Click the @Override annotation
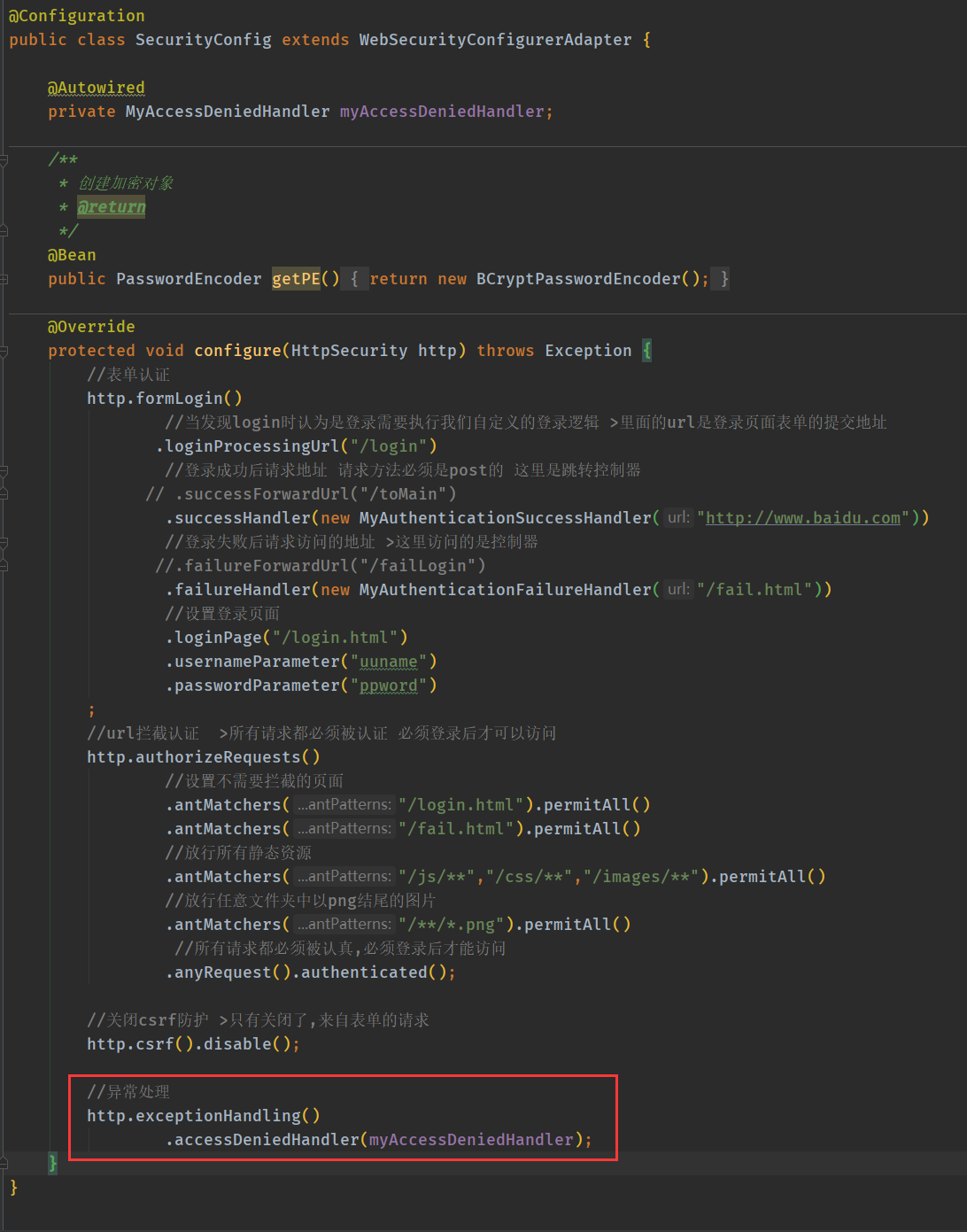The image size is (967, 1232). 91,327
